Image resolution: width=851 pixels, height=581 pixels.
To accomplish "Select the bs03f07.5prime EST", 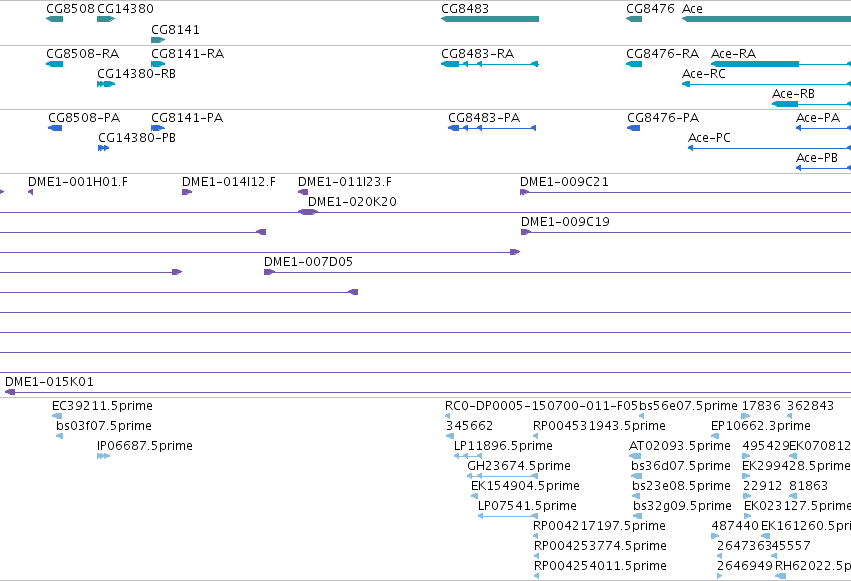I will click(59, 436).
